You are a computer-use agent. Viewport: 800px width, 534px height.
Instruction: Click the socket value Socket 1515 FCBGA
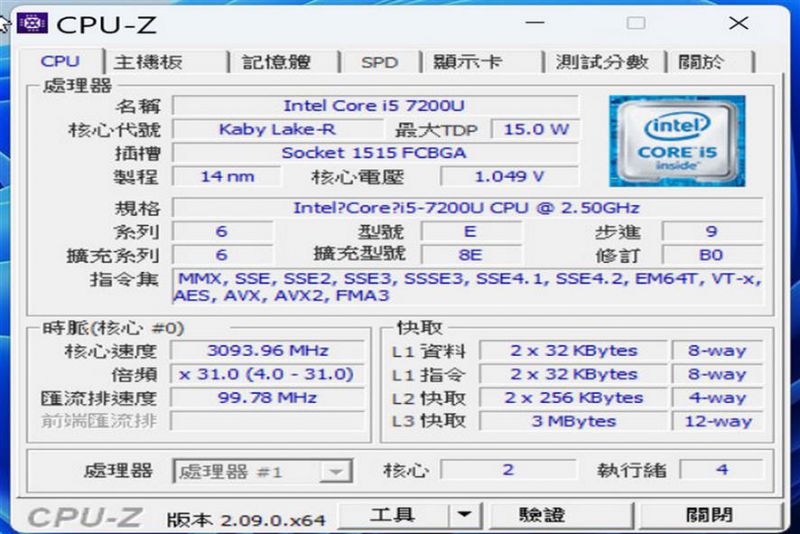(x=375, y=152)
